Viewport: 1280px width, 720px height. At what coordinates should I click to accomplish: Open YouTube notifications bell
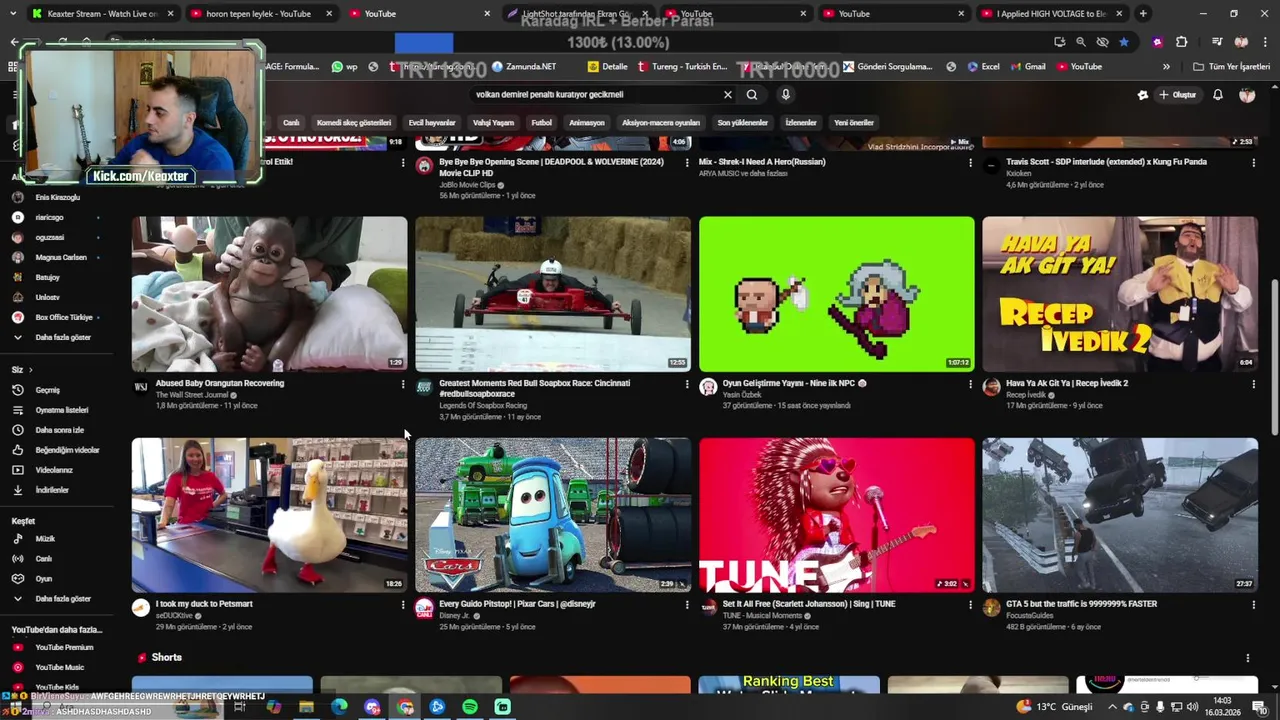coord(1218,95)
